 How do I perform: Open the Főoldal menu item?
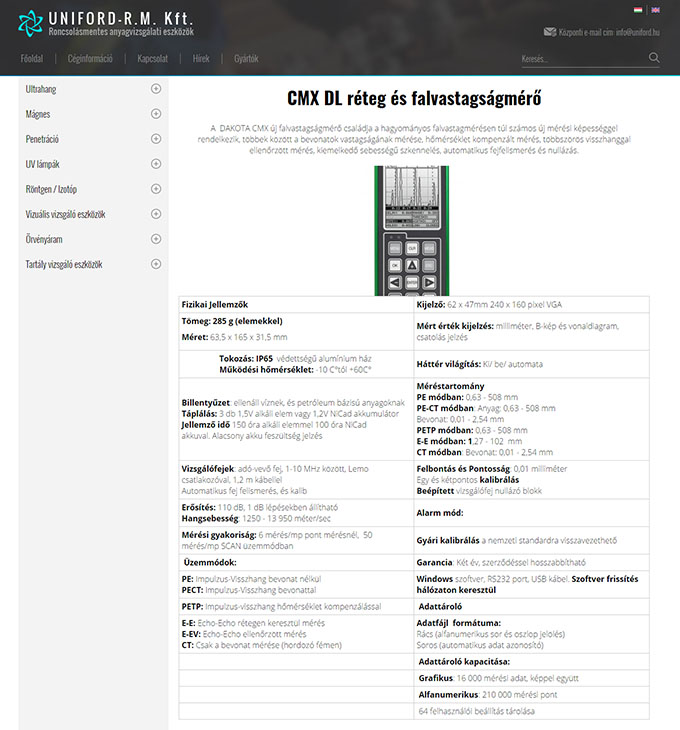(x=32, y=59)
